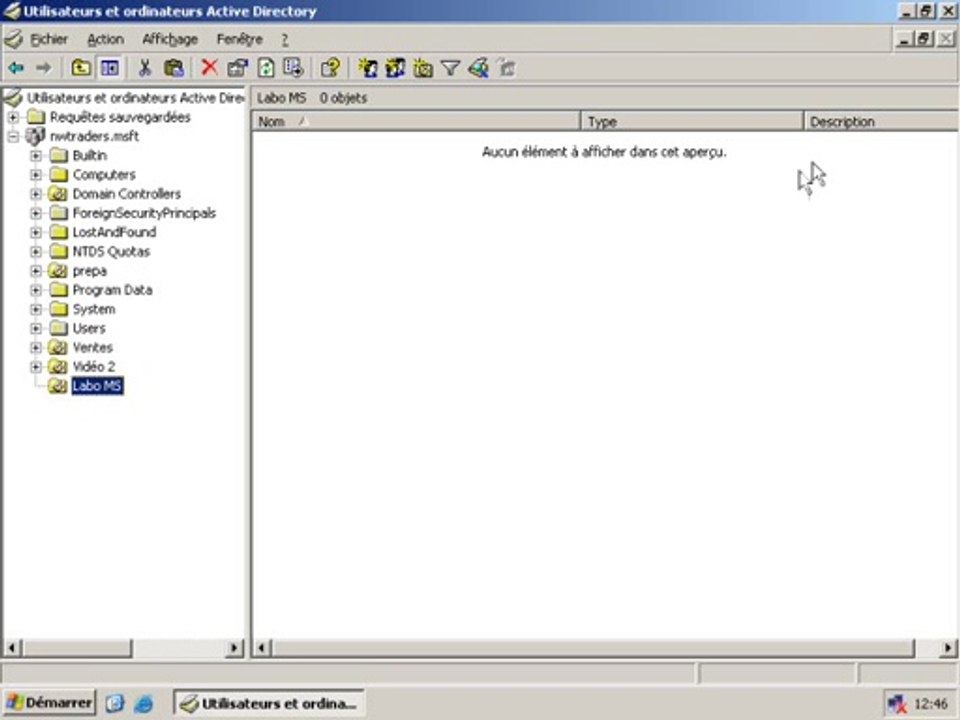Click the nwtraders.msft domain icon
Viewport: 960px width, 720px height.
(36, 136)
